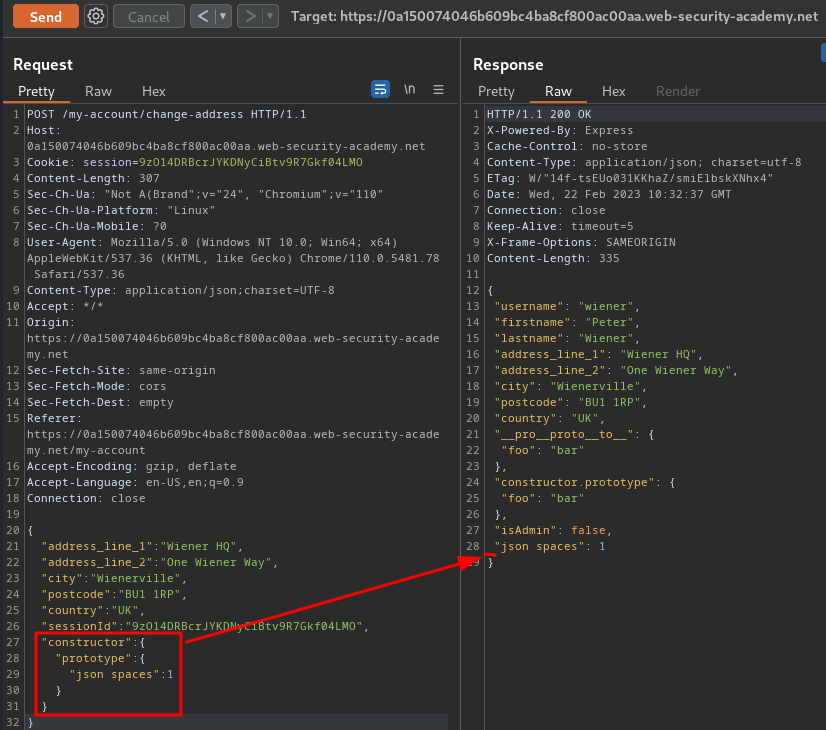Image resolution: width=826 pixels, height=730 pixels.
Task: Switch to the Request Raw tab
Action: [x=98, y=91]
